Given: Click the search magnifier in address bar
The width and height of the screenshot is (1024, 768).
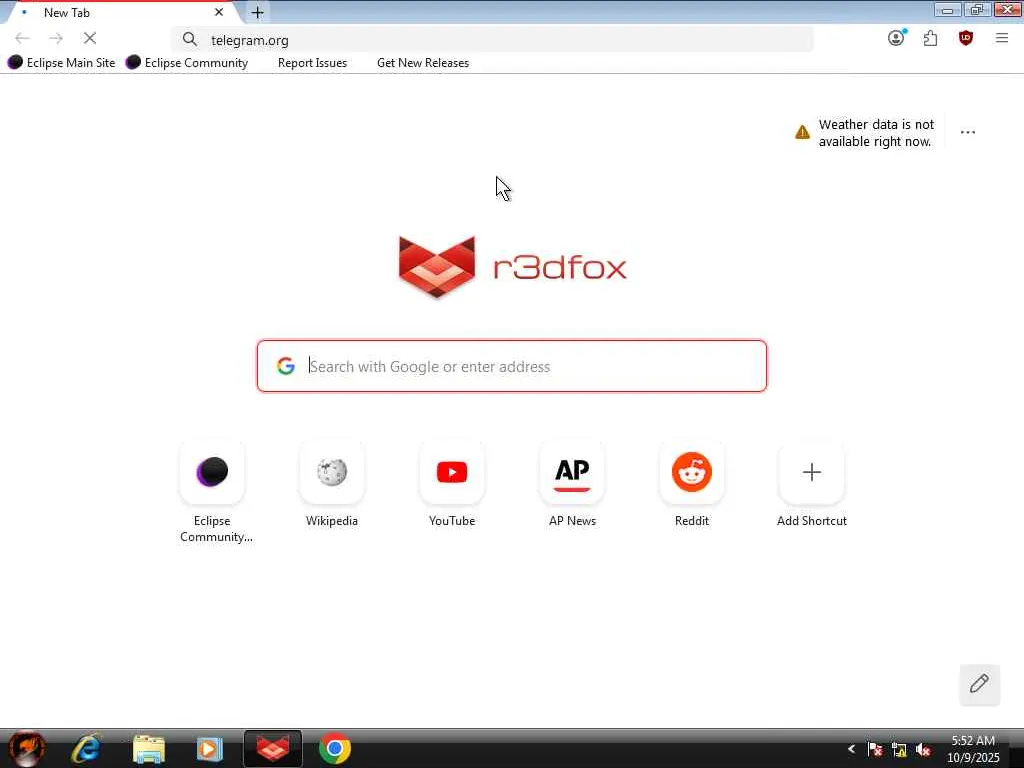Looking at the screenshot, I should coord(189,40).
